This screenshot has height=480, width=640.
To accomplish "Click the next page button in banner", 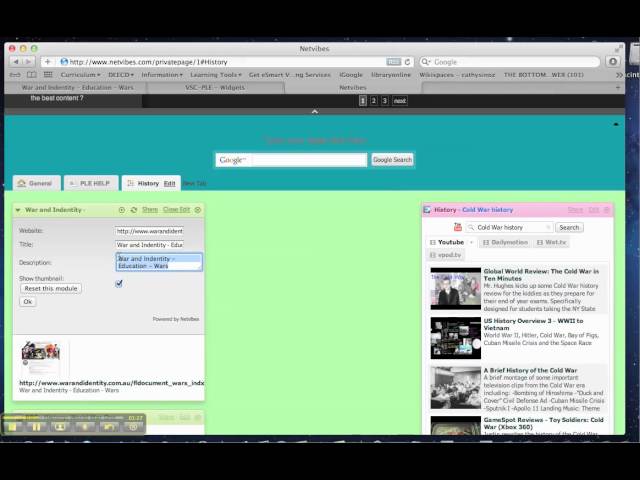I will 400,101.
